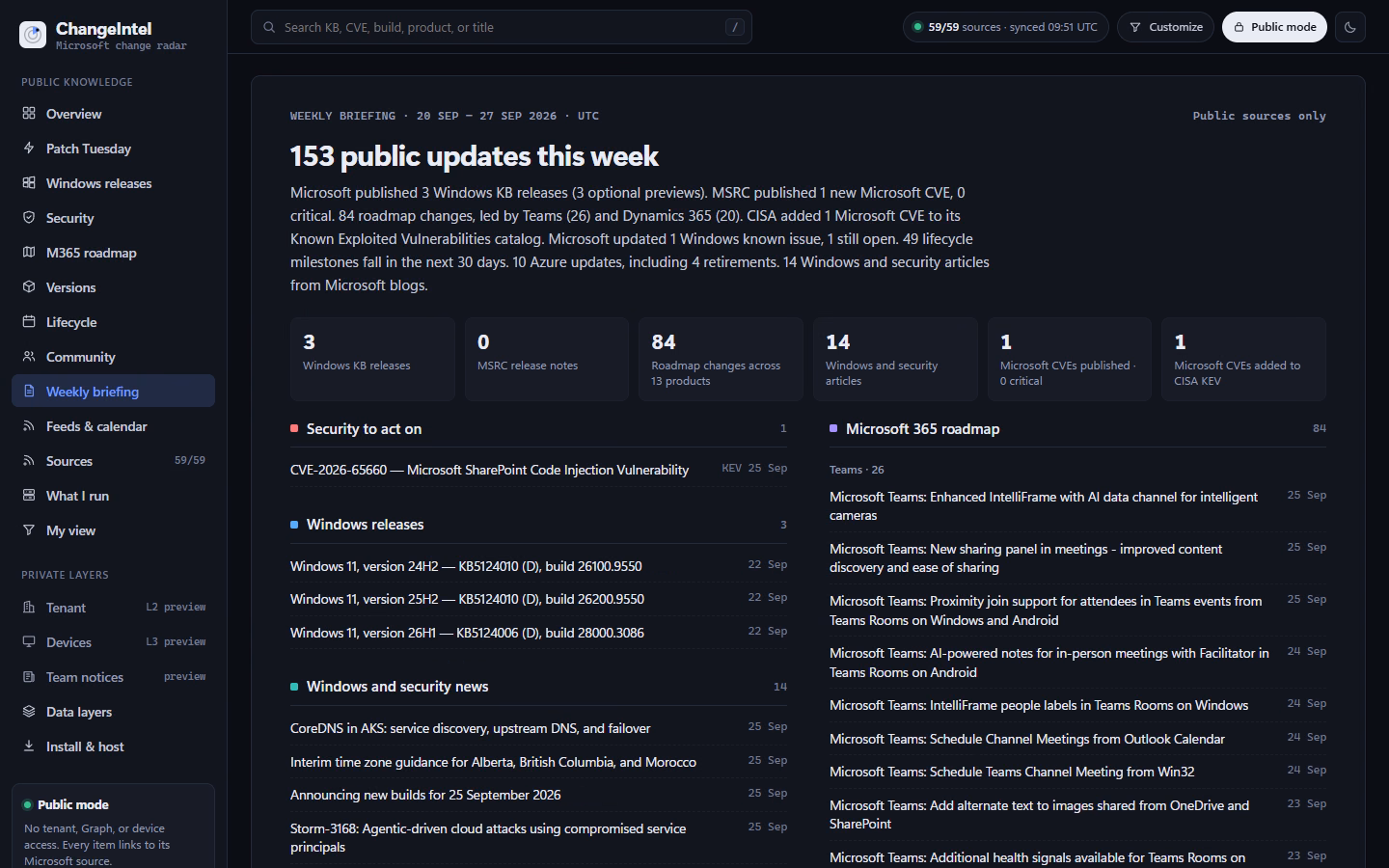This screenshot has width=1389, height=868.
Task: Focus the search KB, CVE field
Action: (502, 27)
